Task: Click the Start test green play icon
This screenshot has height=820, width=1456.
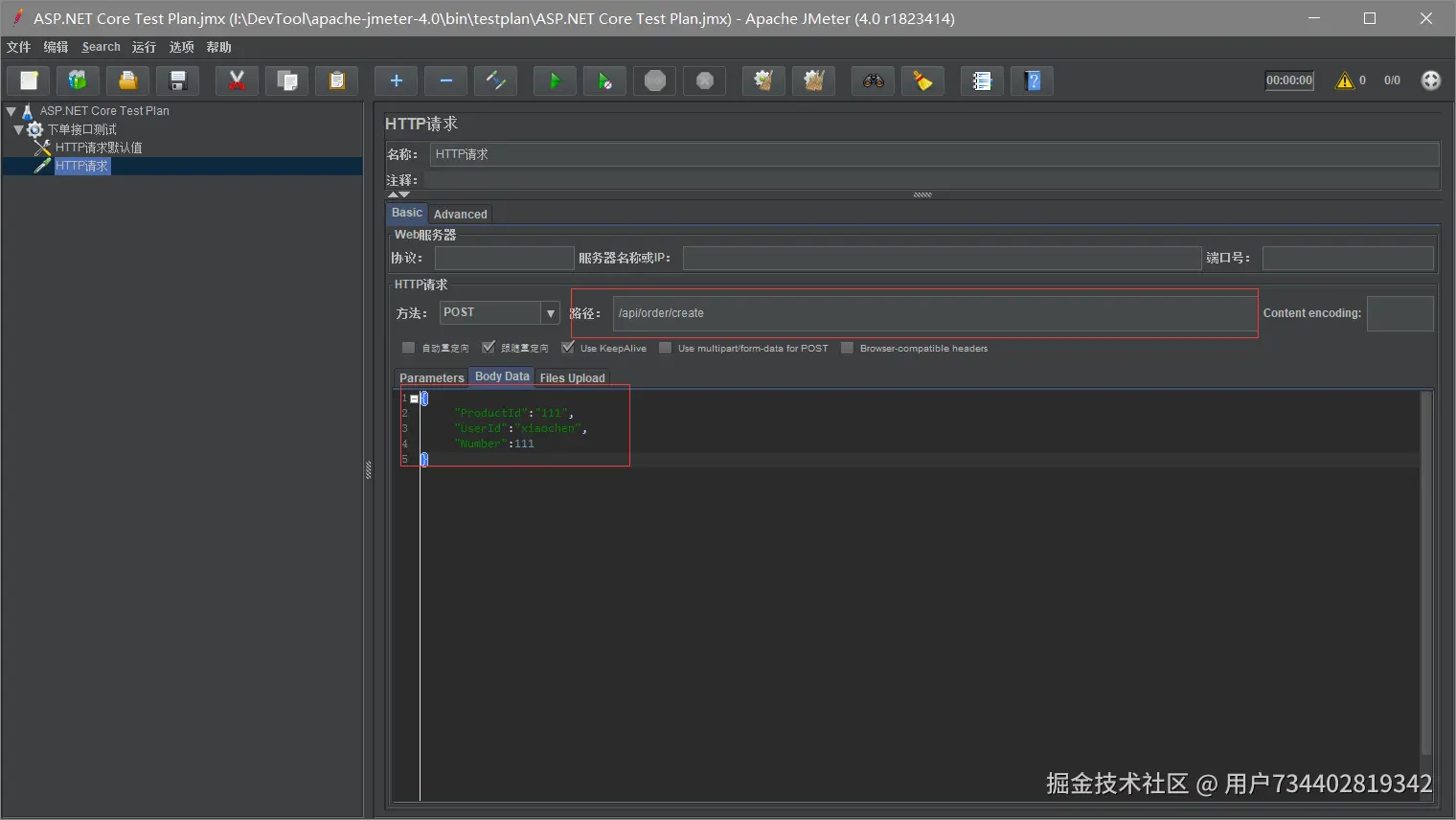Action: (555, 81)
